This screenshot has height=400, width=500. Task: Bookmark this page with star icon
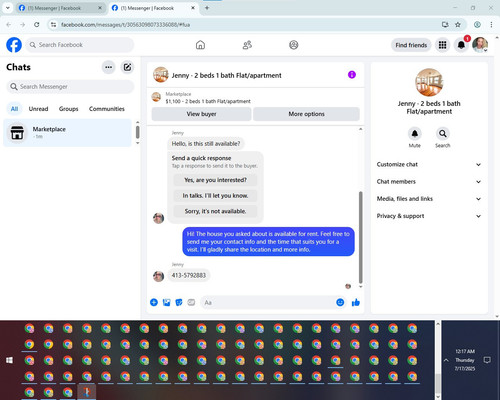pos(458,24)
